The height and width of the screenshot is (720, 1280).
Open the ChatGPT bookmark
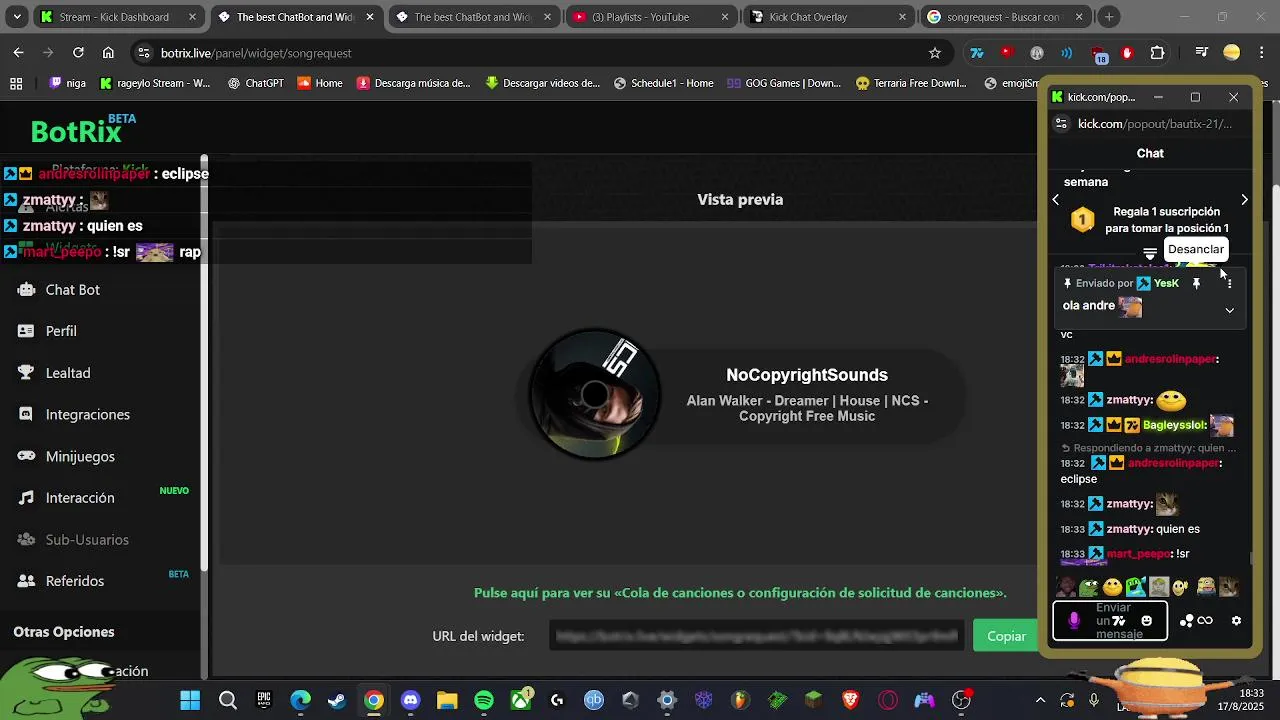pyautogui.click(x=255, y=83)
